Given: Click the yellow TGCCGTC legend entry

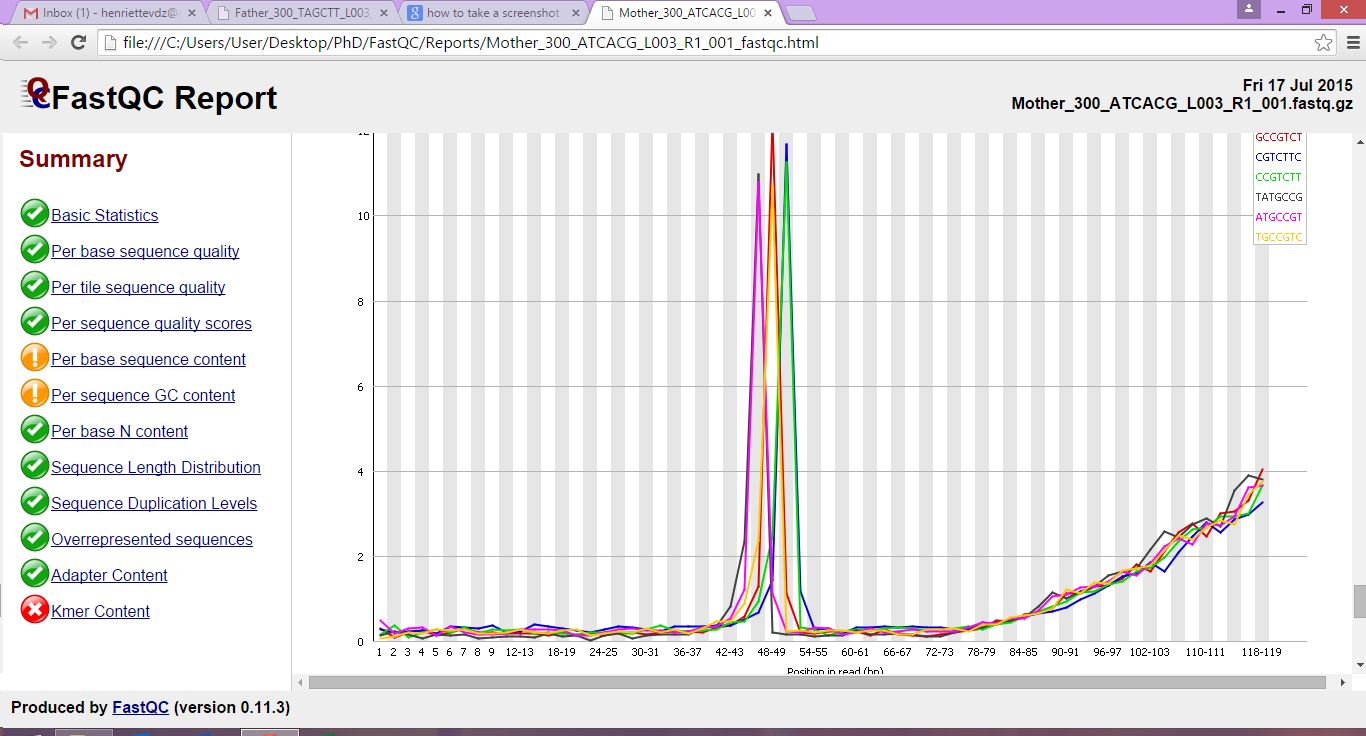Looking at the screenshot, I should (1279, 237).
